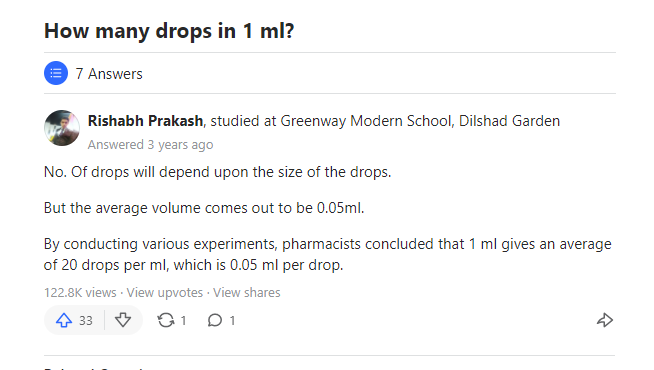Open the 'View upvotes' link
The height and width of the screenshot is (370, 654).
[x=165, y=293]
